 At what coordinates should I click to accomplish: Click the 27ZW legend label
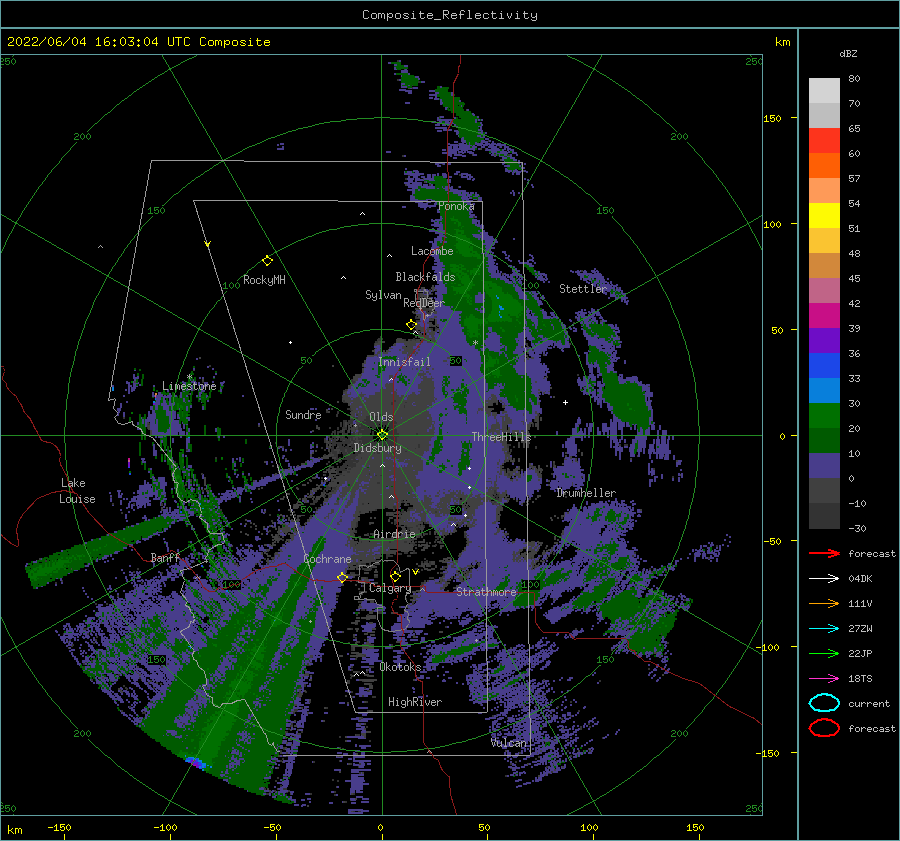tap(860, 629)
